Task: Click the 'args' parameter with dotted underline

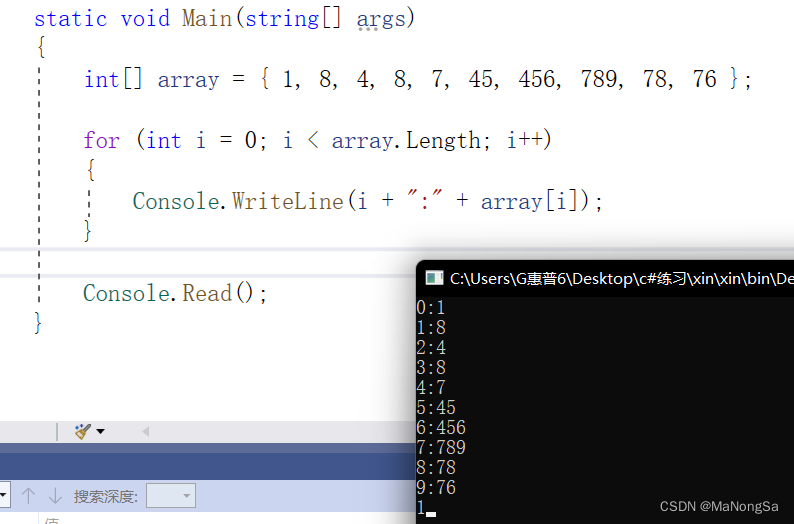Action: pos(381,20)
